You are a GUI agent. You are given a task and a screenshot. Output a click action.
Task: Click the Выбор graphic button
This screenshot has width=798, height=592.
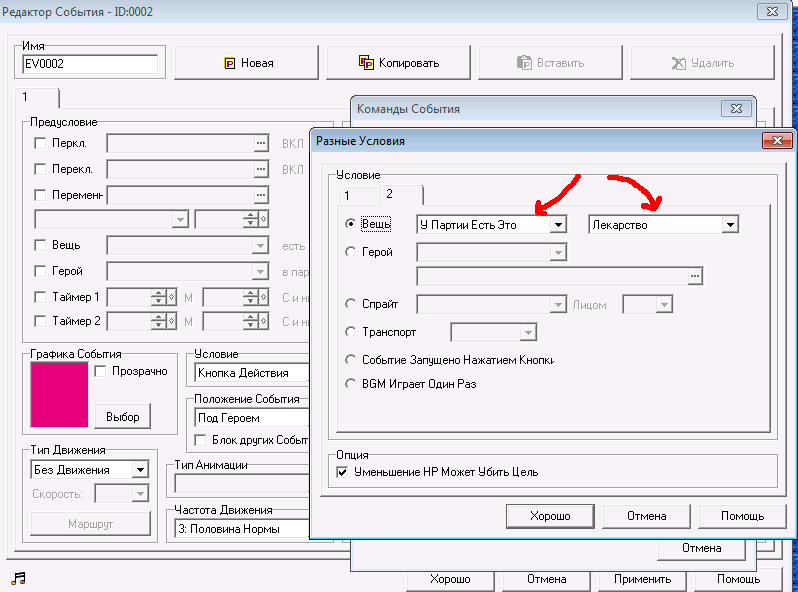point(123,416)
